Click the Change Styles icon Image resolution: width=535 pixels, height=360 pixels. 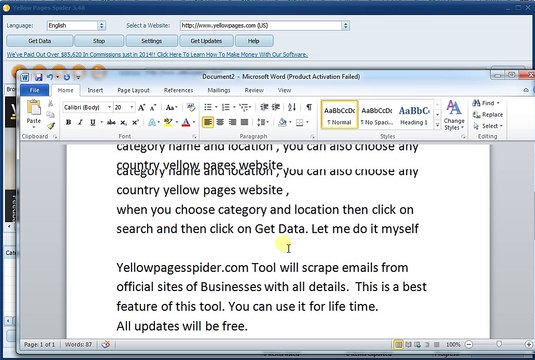(x=454, y=115)
